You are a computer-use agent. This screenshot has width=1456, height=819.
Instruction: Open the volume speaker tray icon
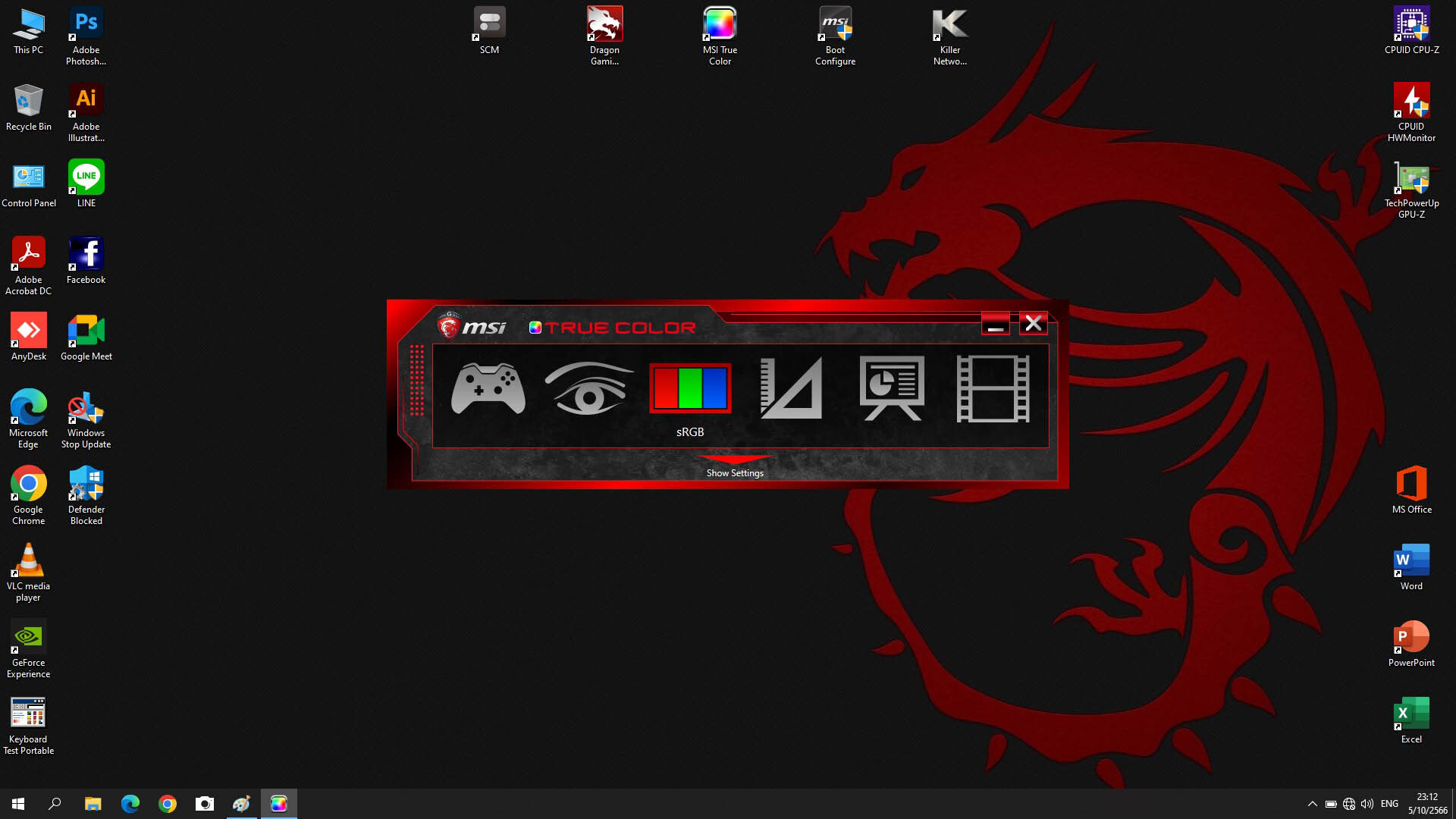(1367, 804)
